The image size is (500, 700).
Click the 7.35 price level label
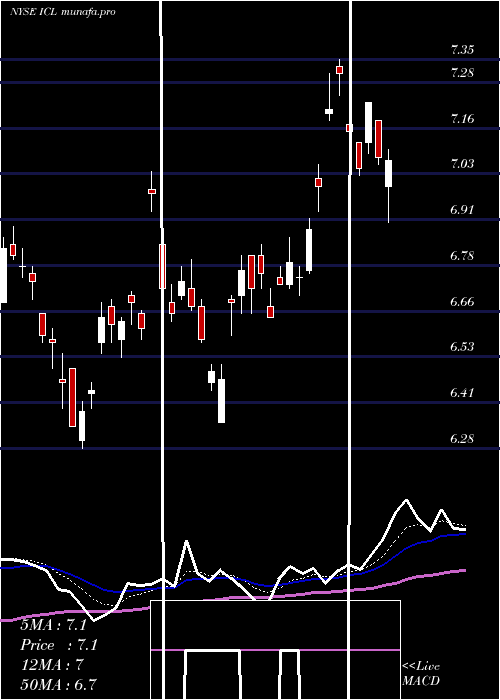tap(462, 50)
